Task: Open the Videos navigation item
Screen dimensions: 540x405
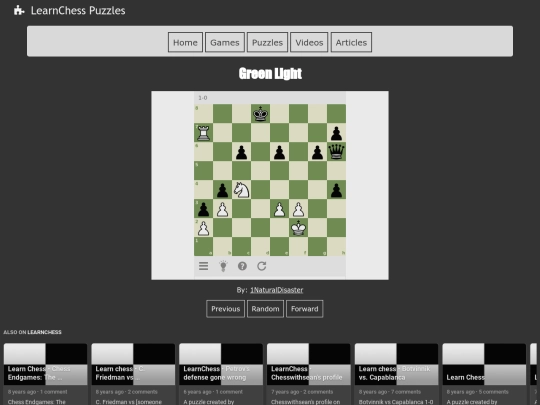Action: 309,42
